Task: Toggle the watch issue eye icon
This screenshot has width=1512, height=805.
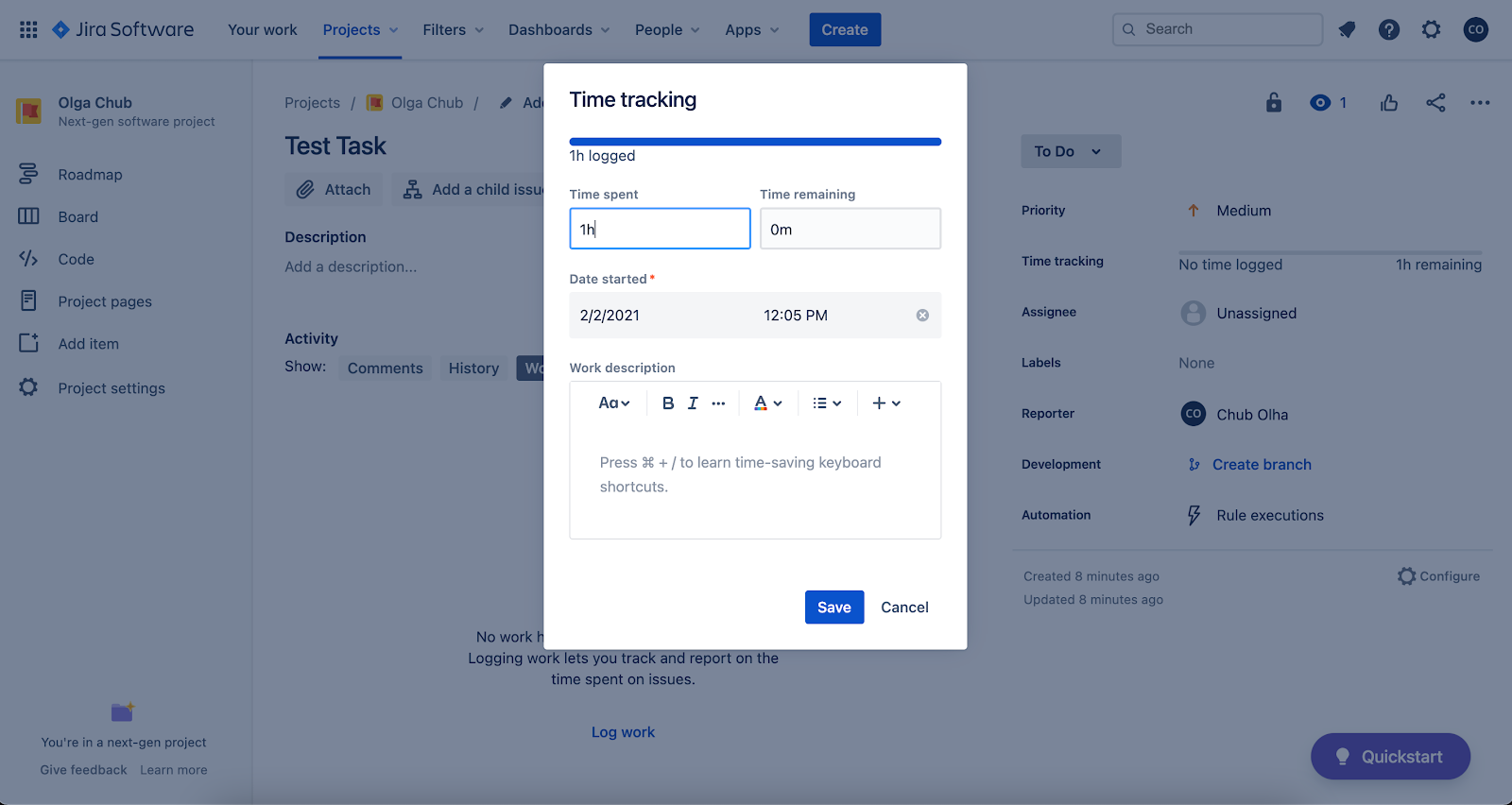Action: 1320,103
